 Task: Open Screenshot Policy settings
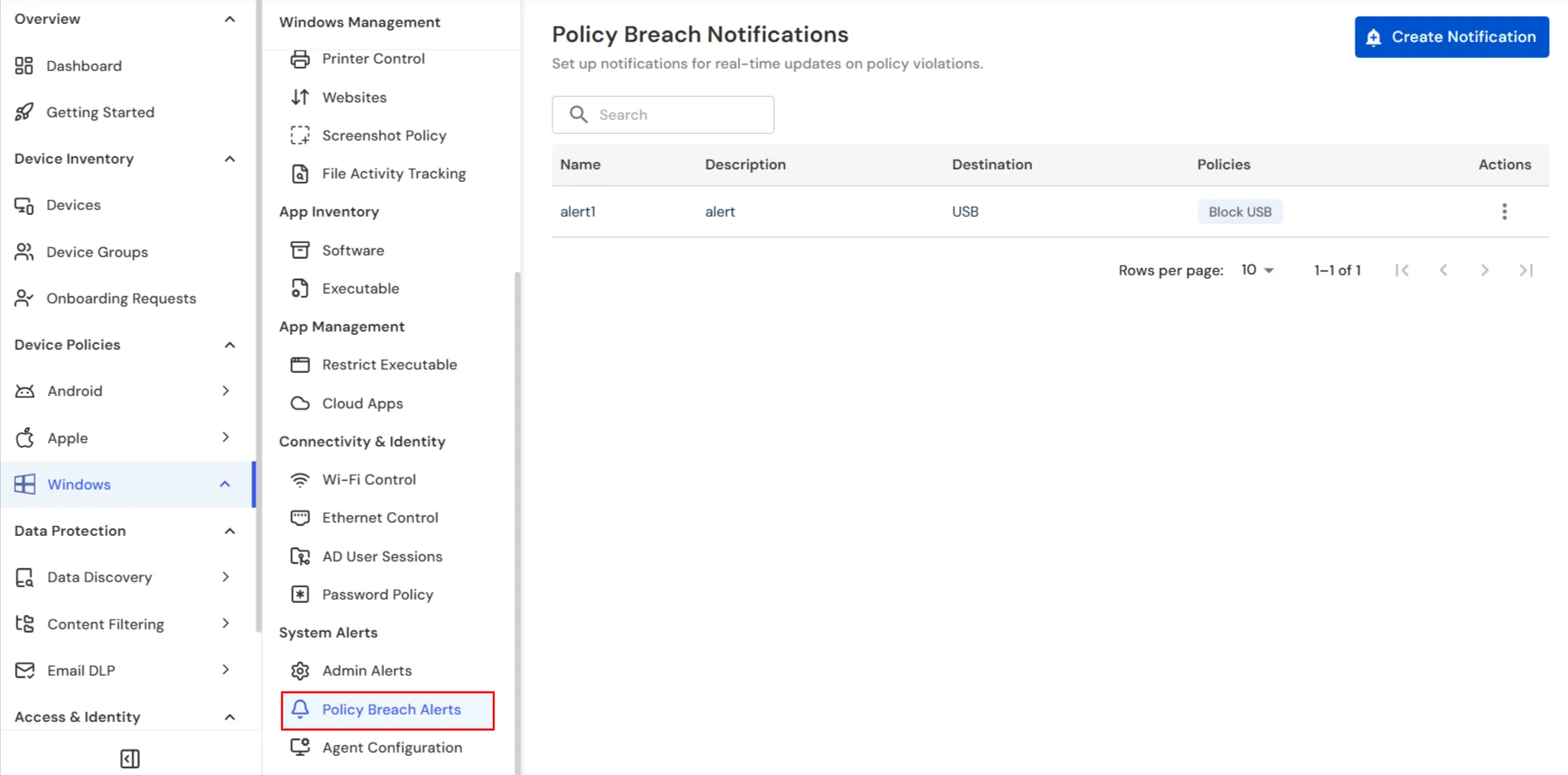[384, 135]
